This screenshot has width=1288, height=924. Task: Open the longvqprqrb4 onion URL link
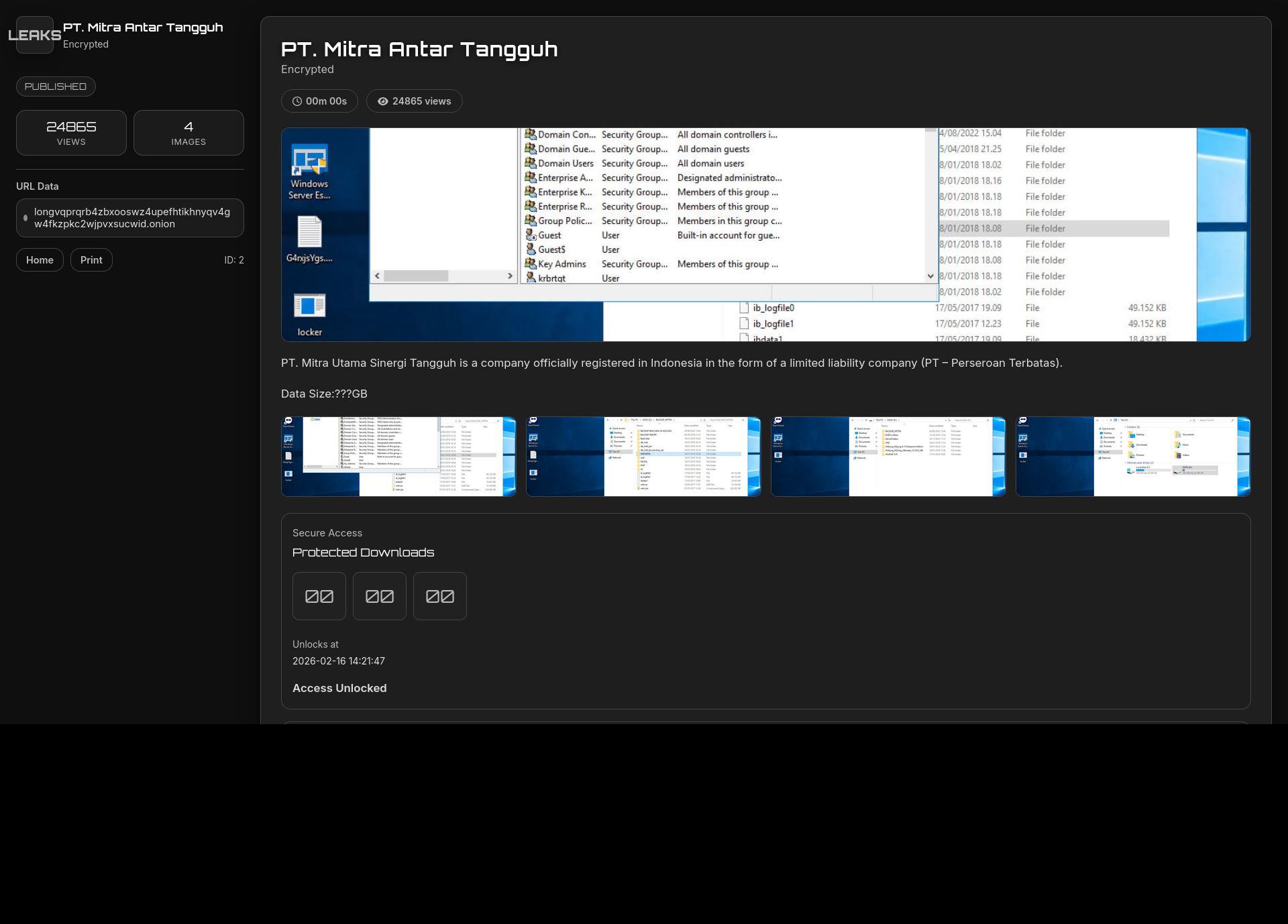(132, 217)
